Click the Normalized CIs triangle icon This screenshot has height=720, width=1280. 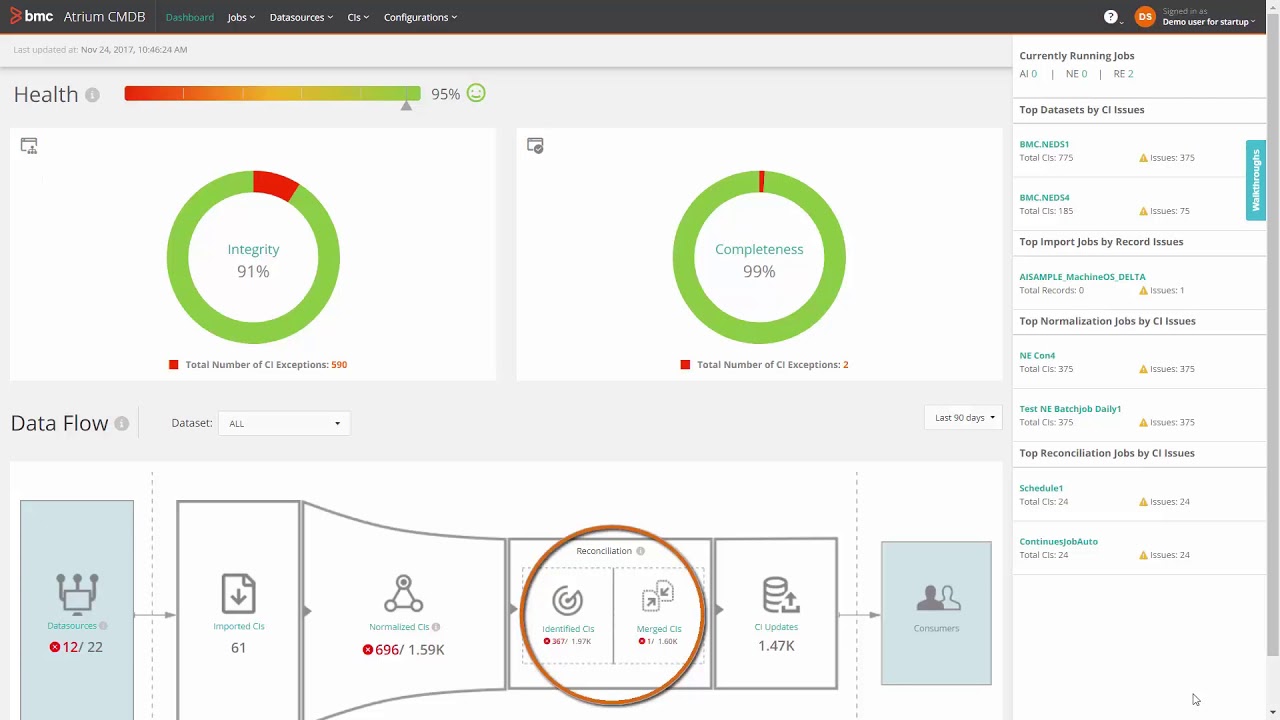point(403,593)
